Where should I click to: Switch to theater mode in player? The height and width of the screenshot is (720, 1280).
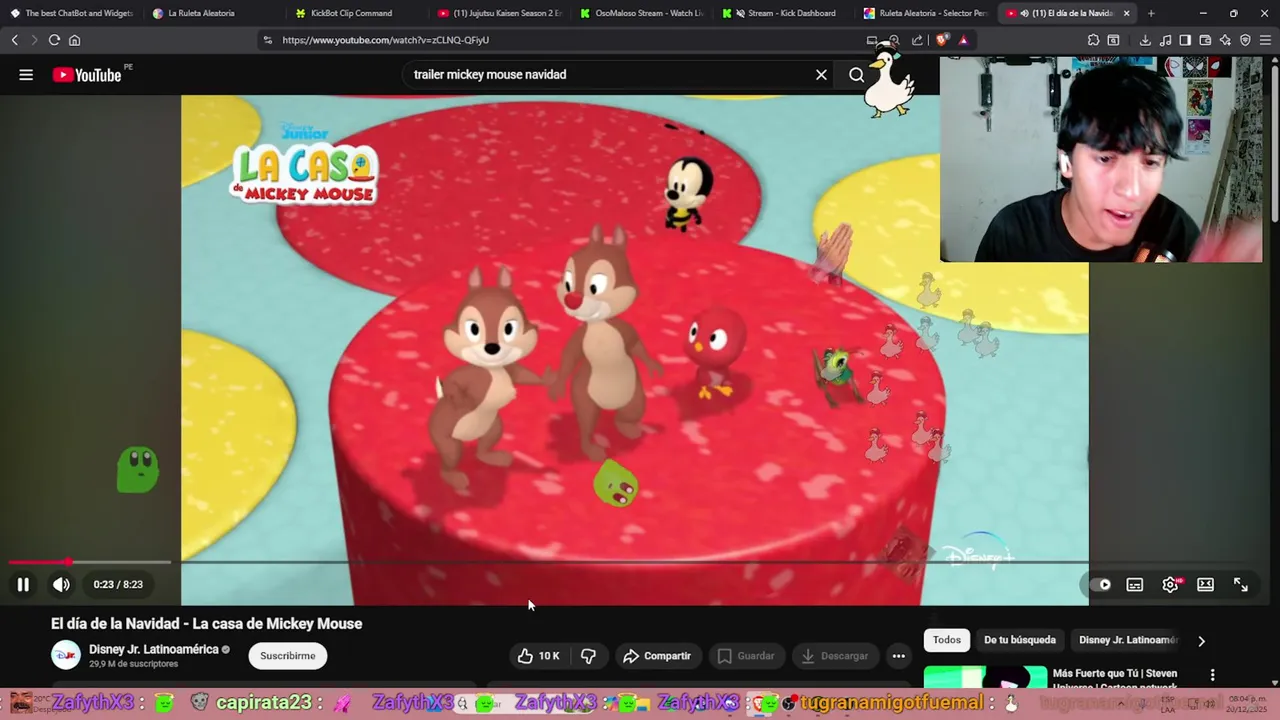click(x=1206, y=585)
